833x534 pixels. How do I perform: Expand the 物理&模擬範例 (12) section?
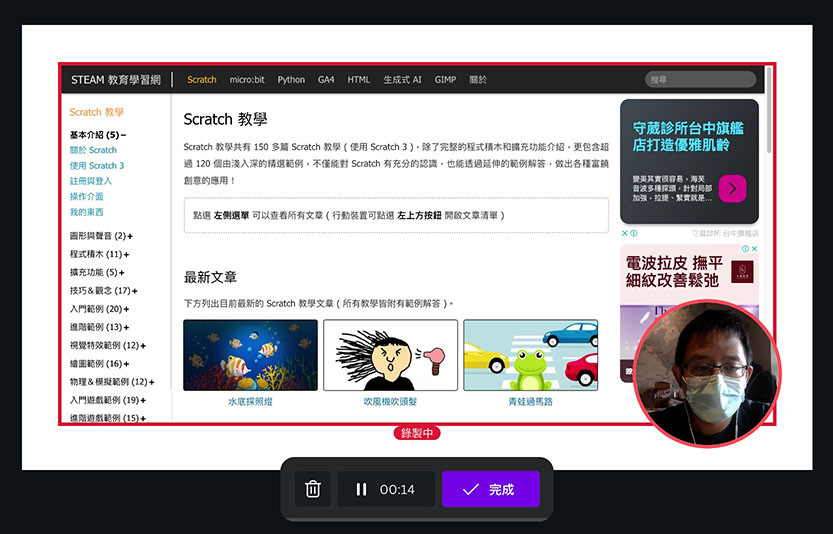(112, 382)
